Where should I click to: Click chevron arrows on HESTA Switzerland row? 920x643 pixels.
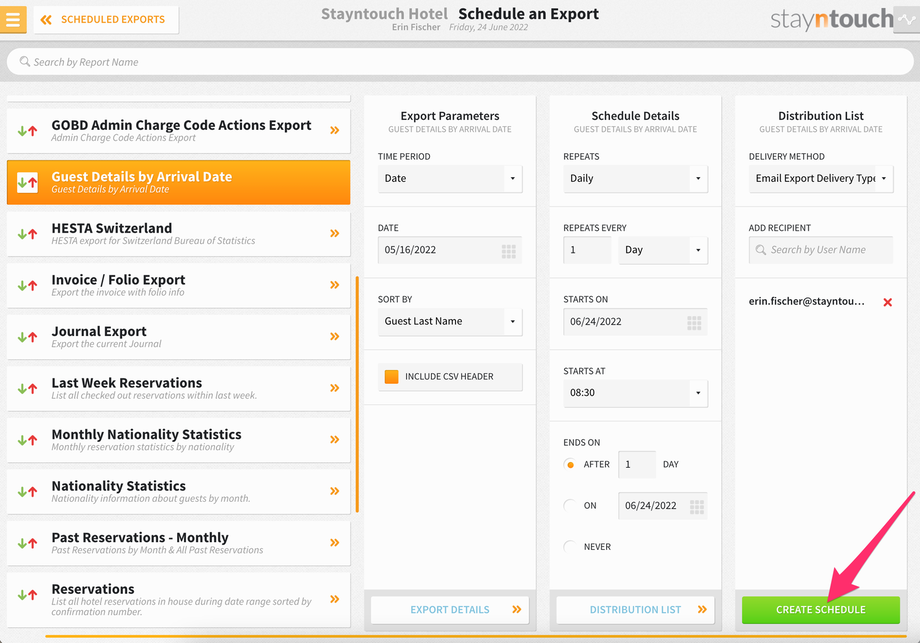(x=334, y=233)
